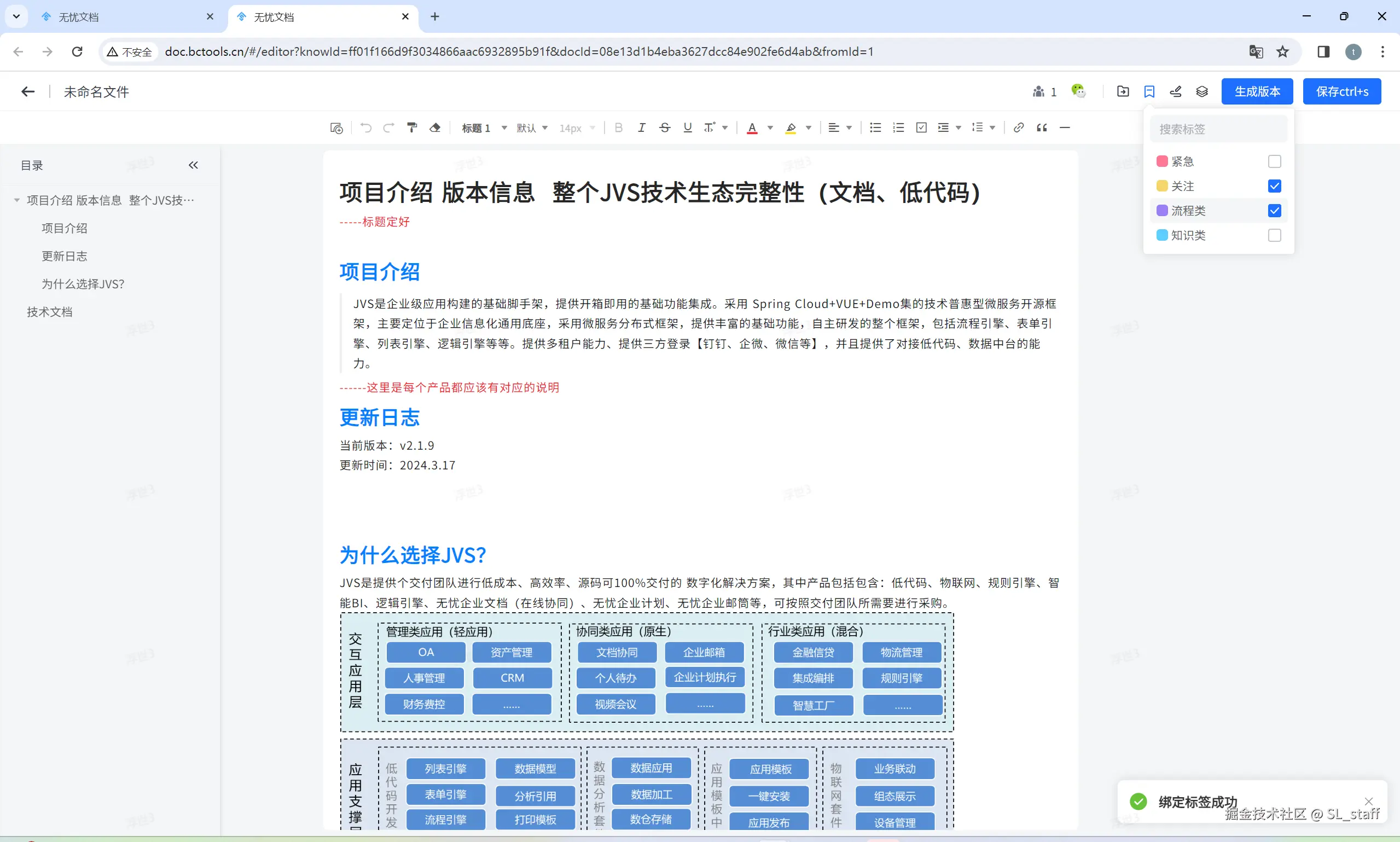
Task: Click the 未命名文件 document title
Action: click(96, 92)
